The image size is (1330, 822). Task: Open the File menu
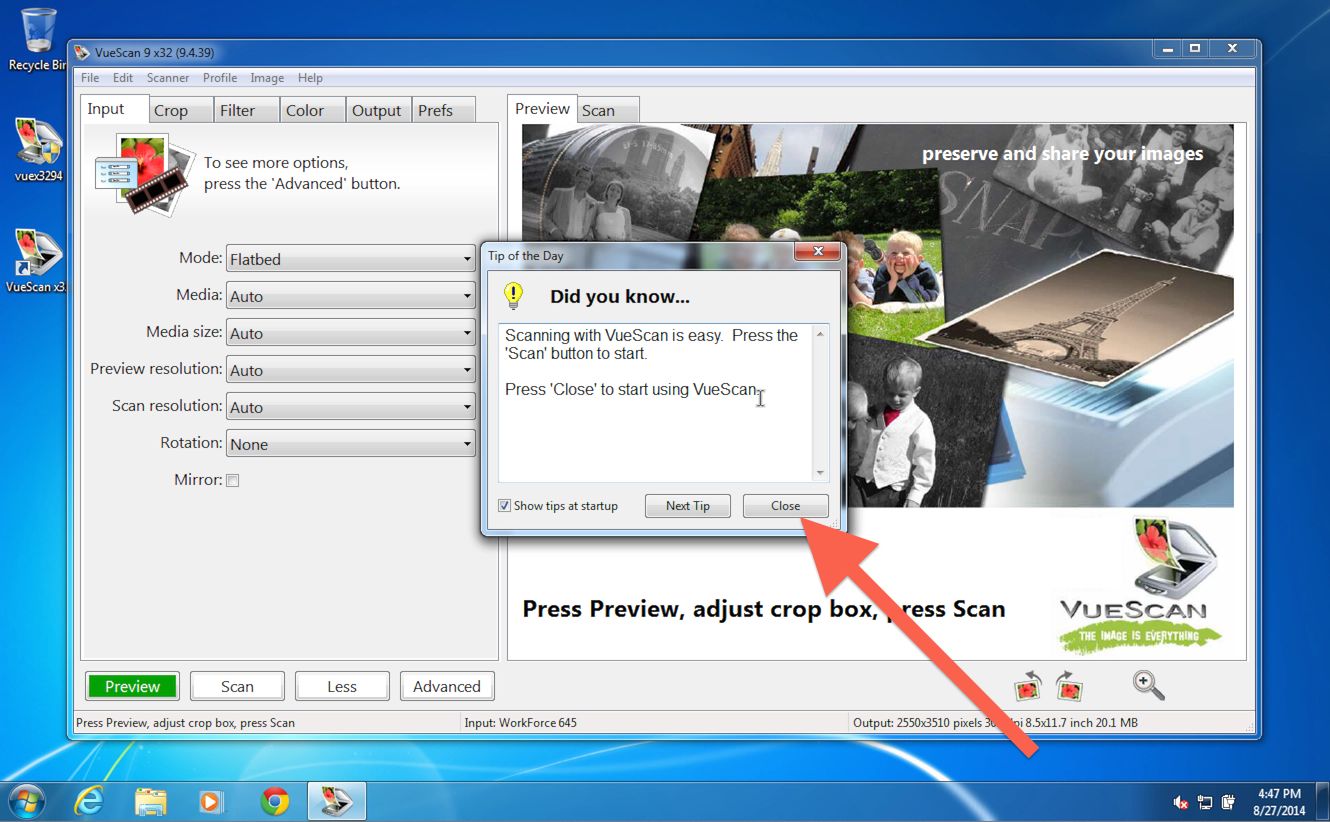pos(90,78)
